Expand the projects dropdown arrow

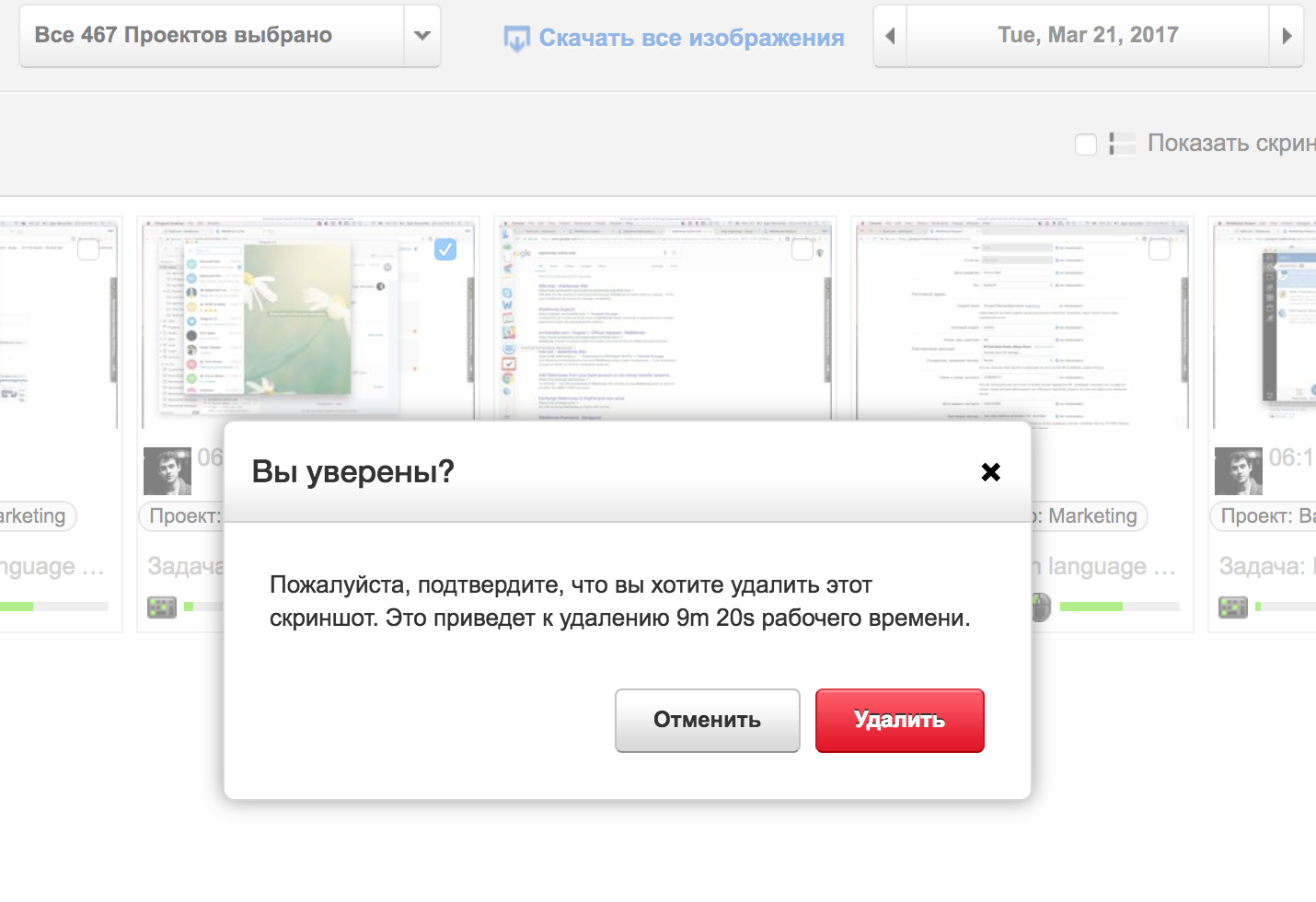[x=422, y=36]
